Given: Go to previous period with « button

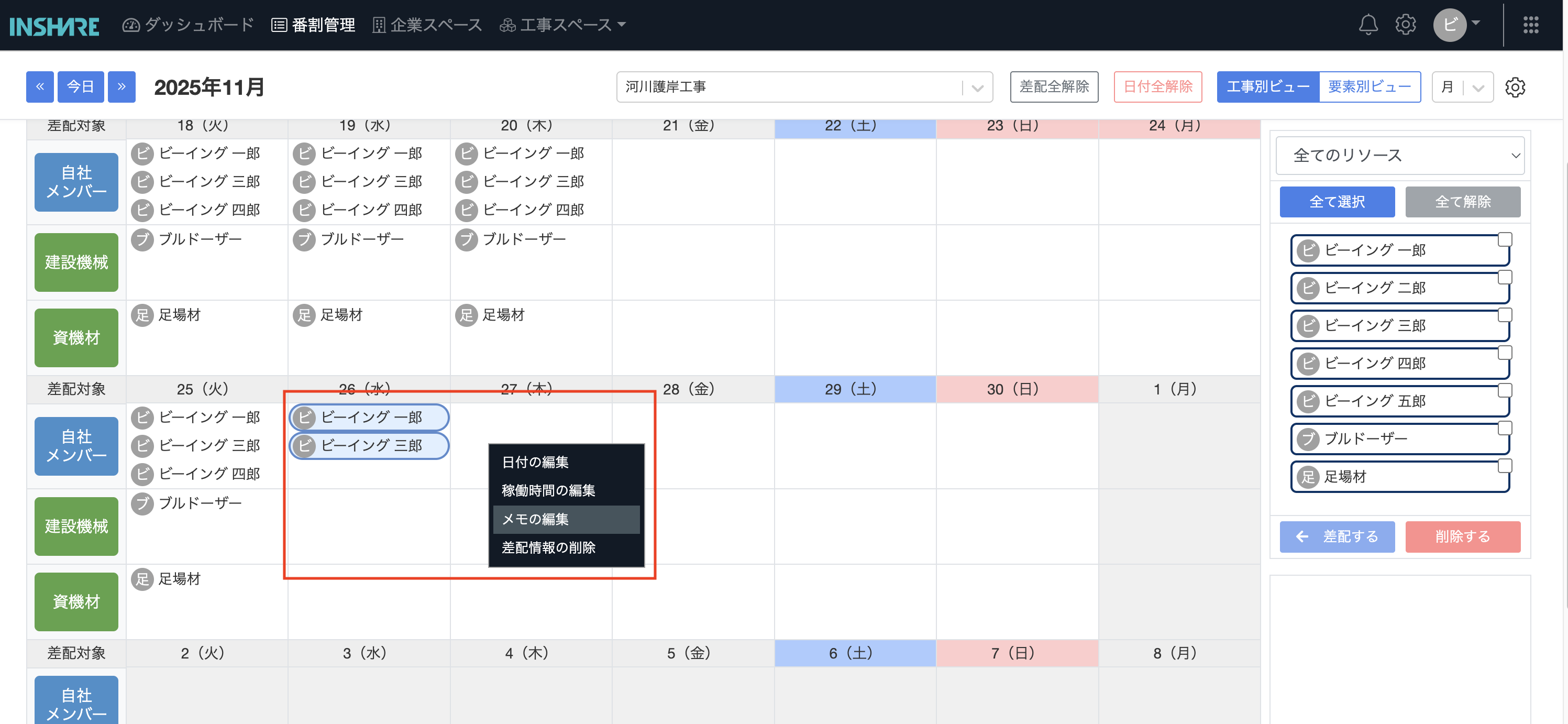Looking at the screenshot, I should (x=40, y=87).
